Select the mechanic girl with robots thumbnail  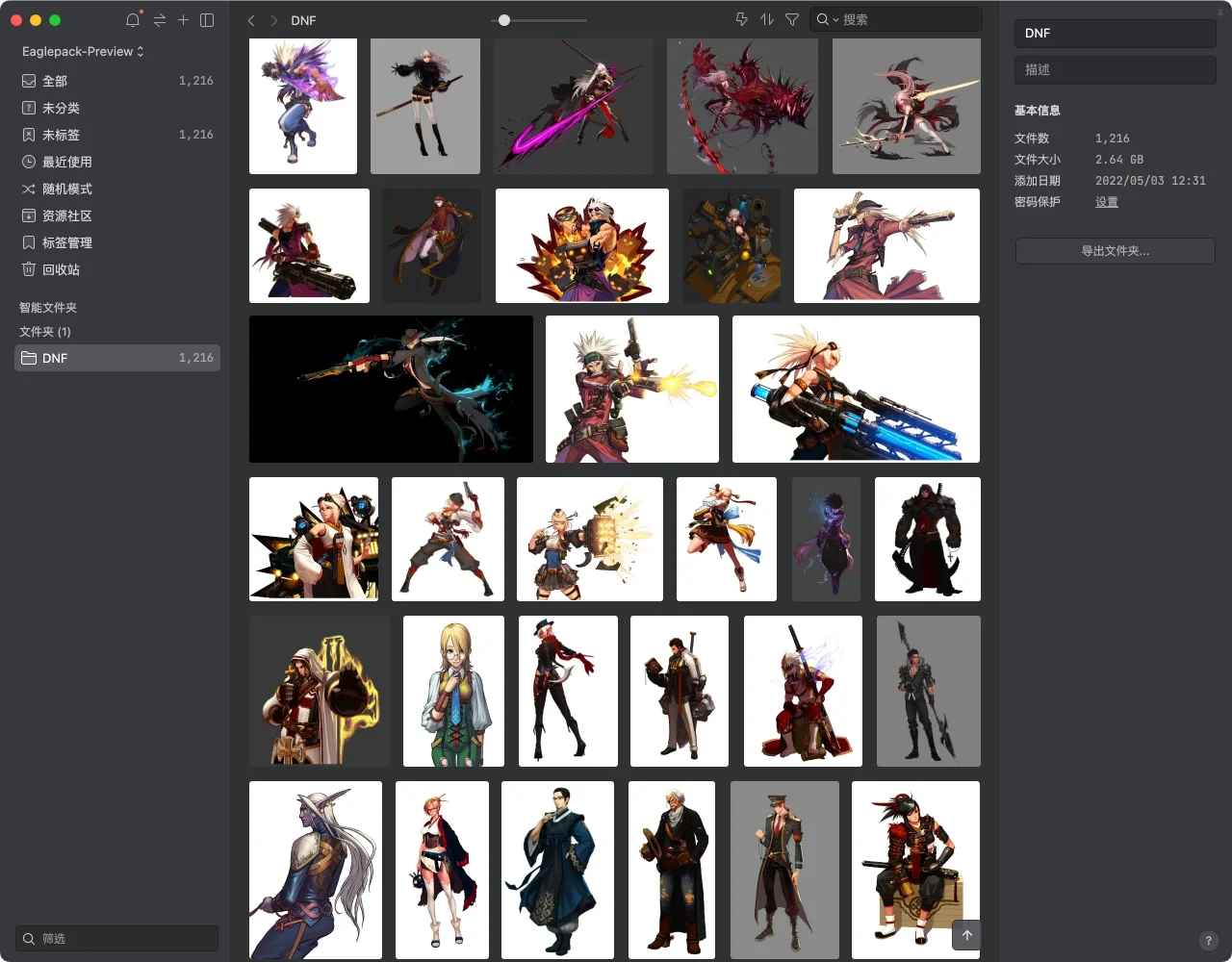[314, 539]
